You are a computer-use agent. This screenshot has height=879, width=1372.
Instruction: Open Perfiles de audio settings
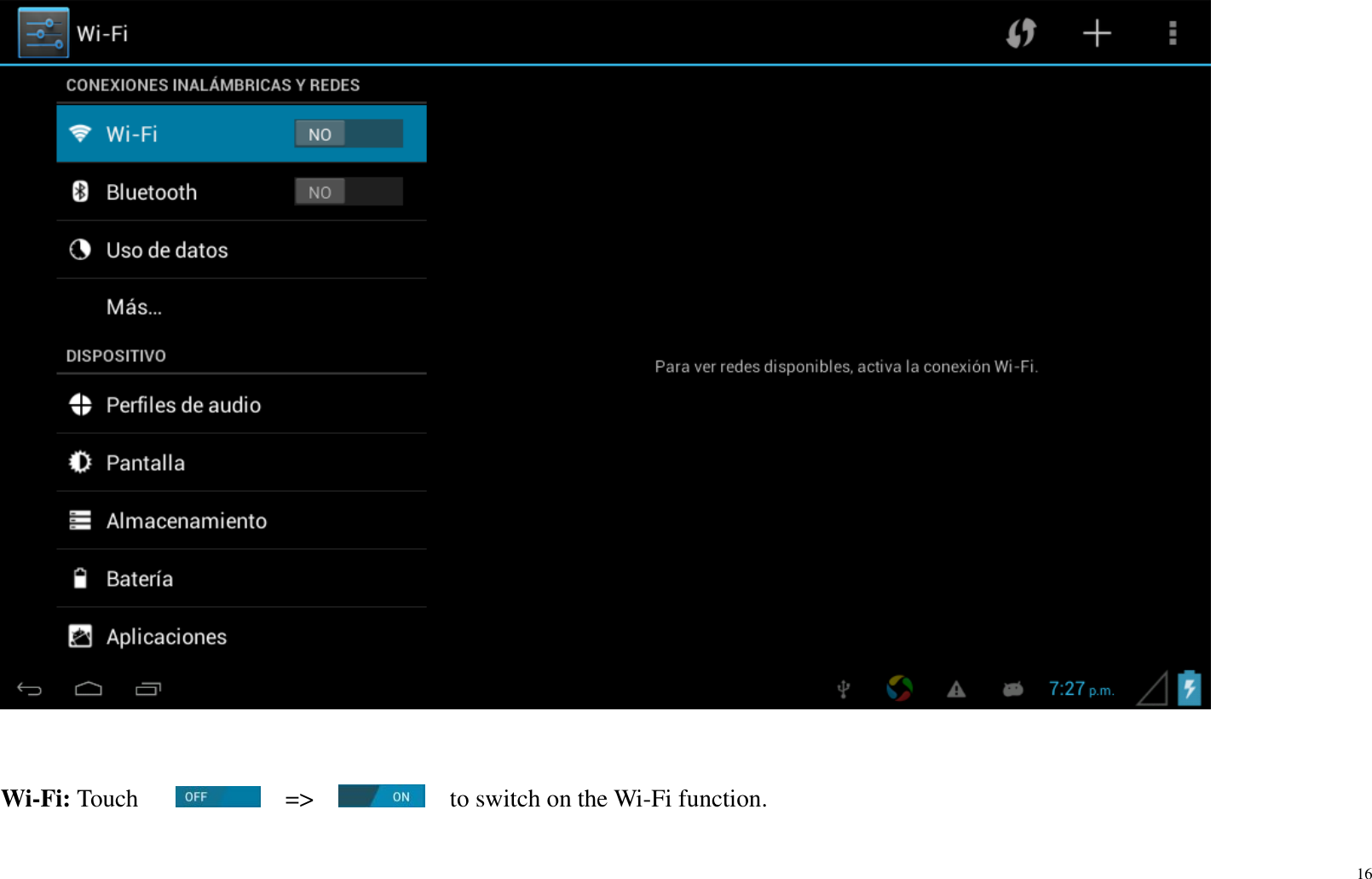point(241,405)
